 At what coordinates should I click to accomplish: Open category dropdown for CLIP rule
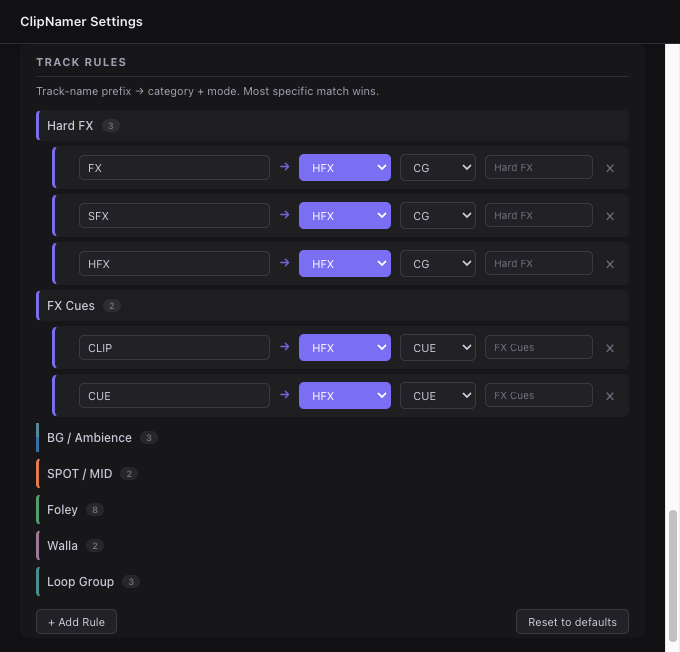coord(345,347)
